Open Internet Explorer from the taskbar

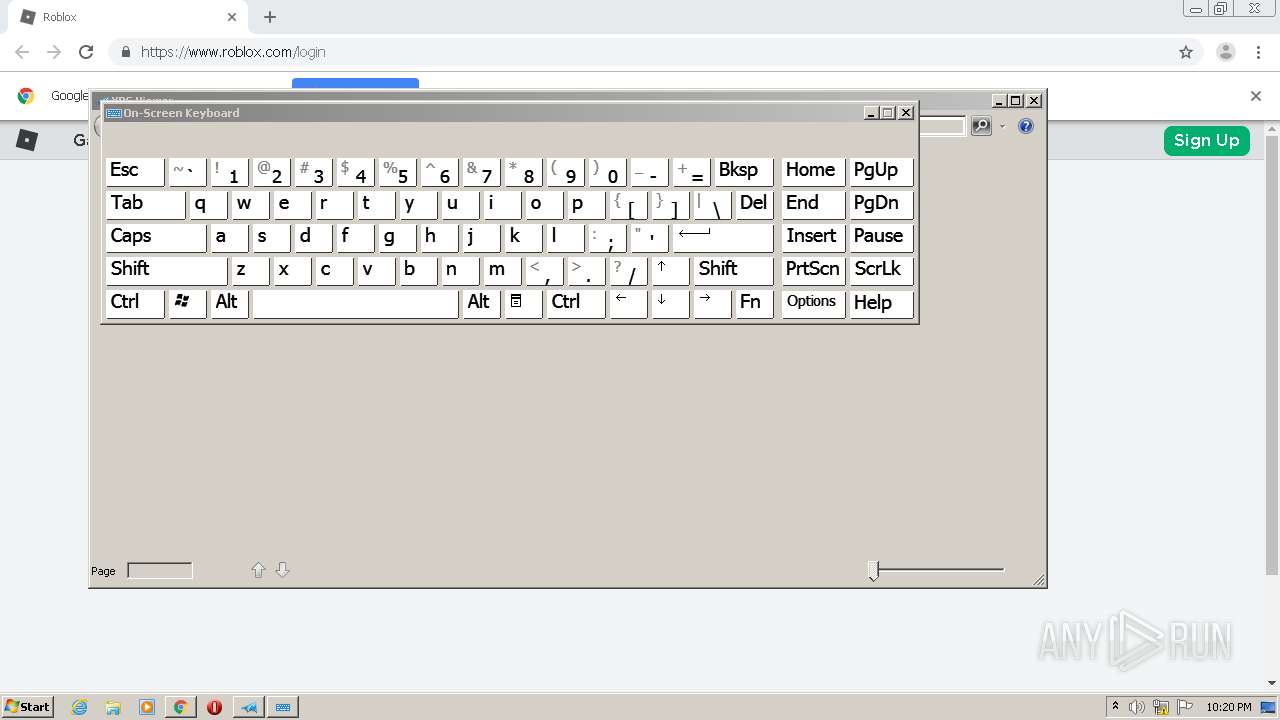point(80,707)
